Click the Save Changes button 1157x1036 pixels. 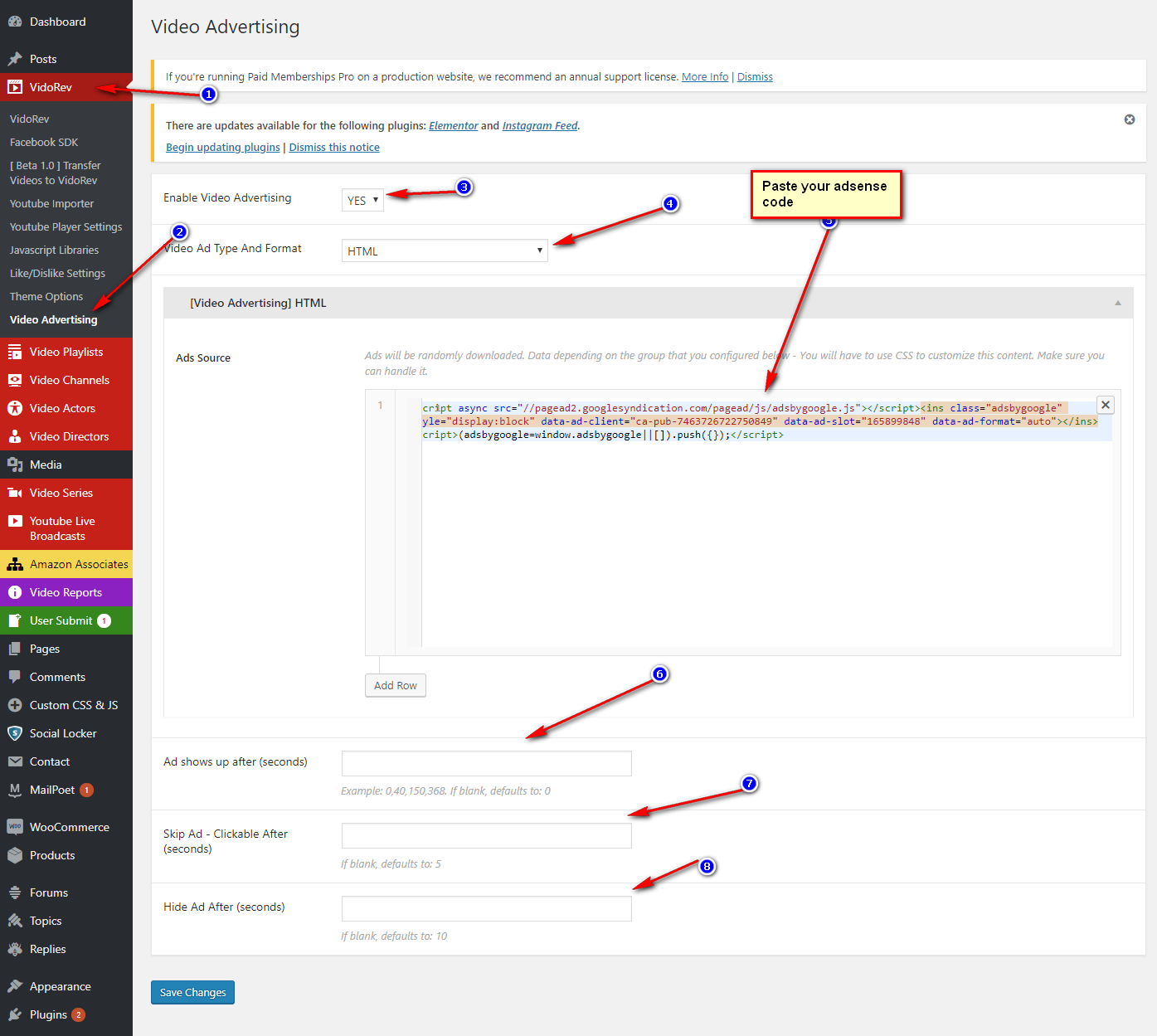pyautogui.click(x=192, y=992)
